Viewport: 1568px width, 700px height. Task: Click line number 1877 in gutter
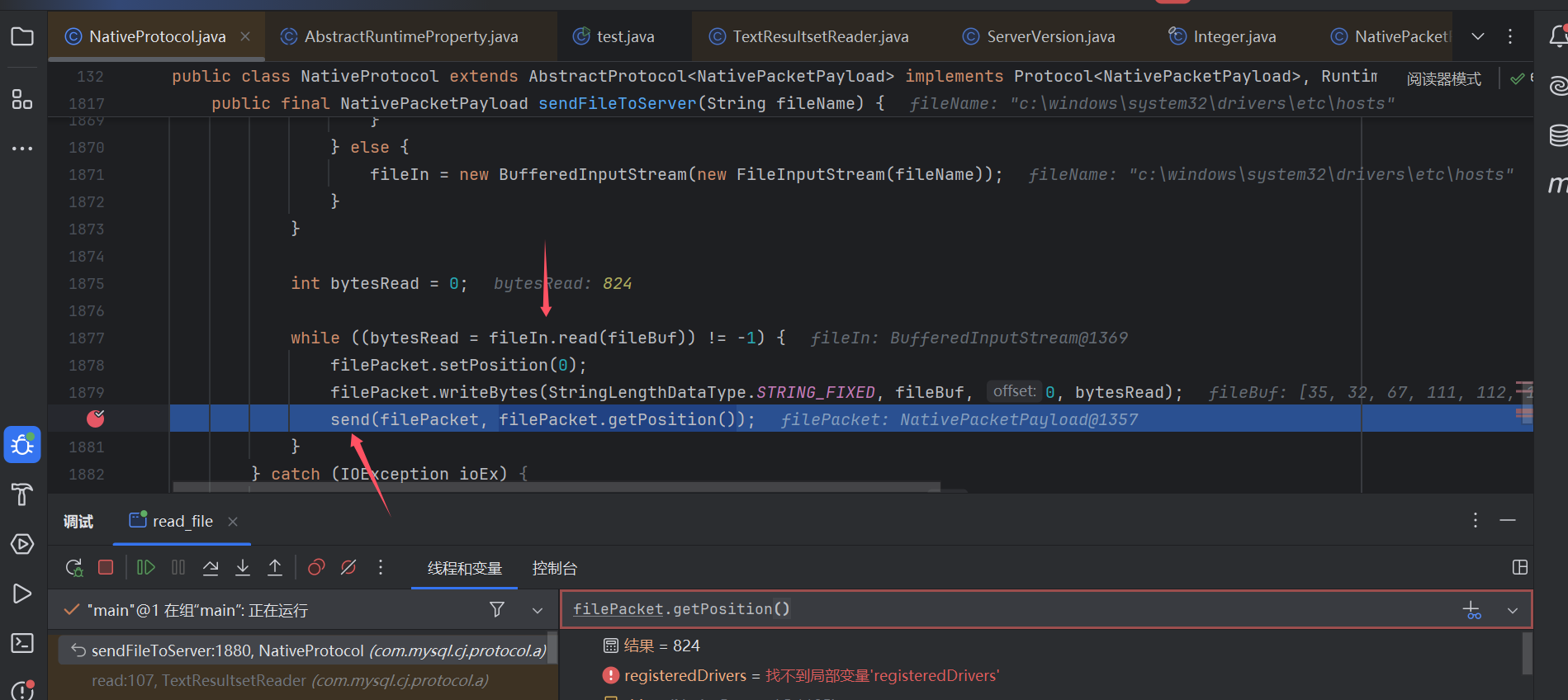click(x=87, y=338)
